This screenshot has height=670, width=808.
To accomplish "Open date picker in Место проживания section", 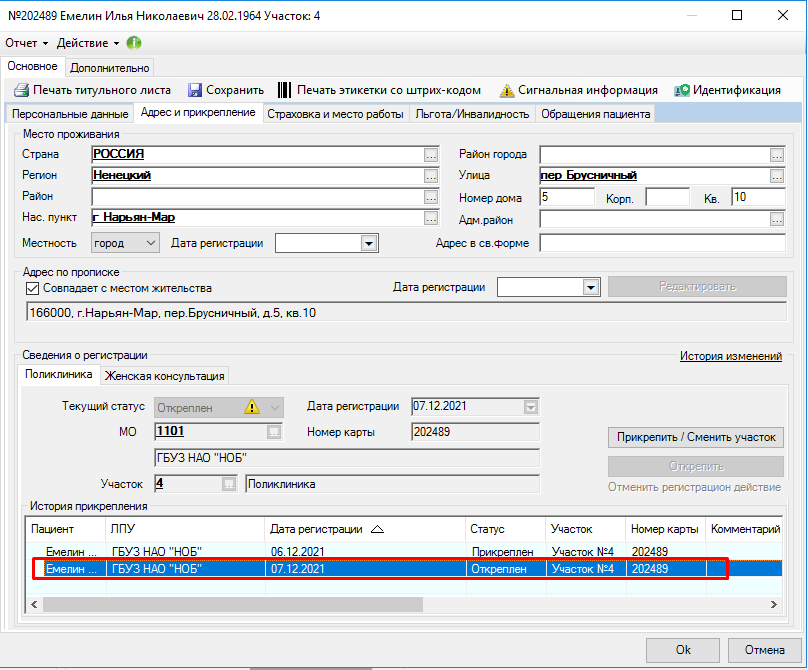I will pos(368,242).
